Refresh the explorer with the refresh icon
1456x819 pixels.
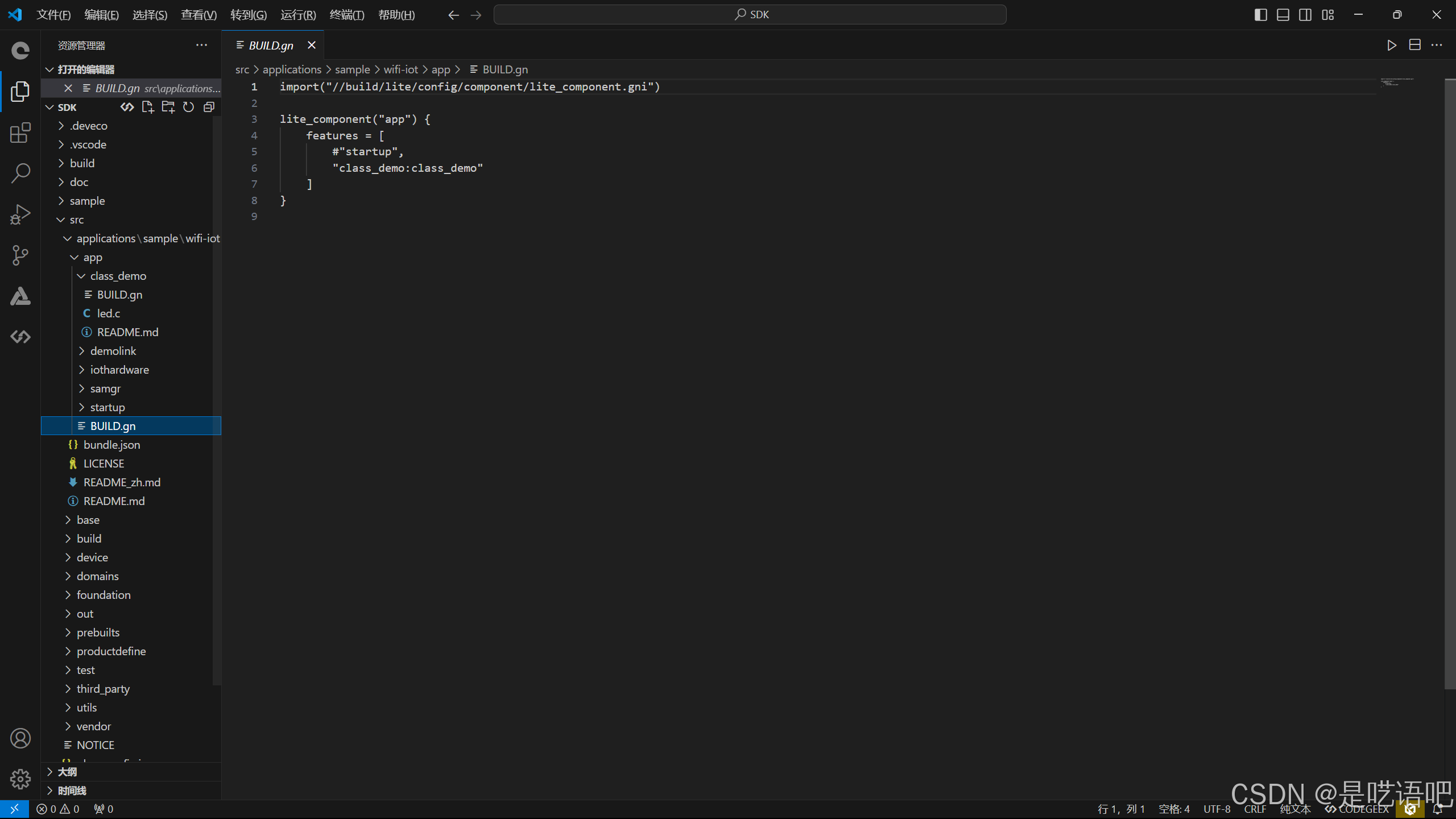189,107
